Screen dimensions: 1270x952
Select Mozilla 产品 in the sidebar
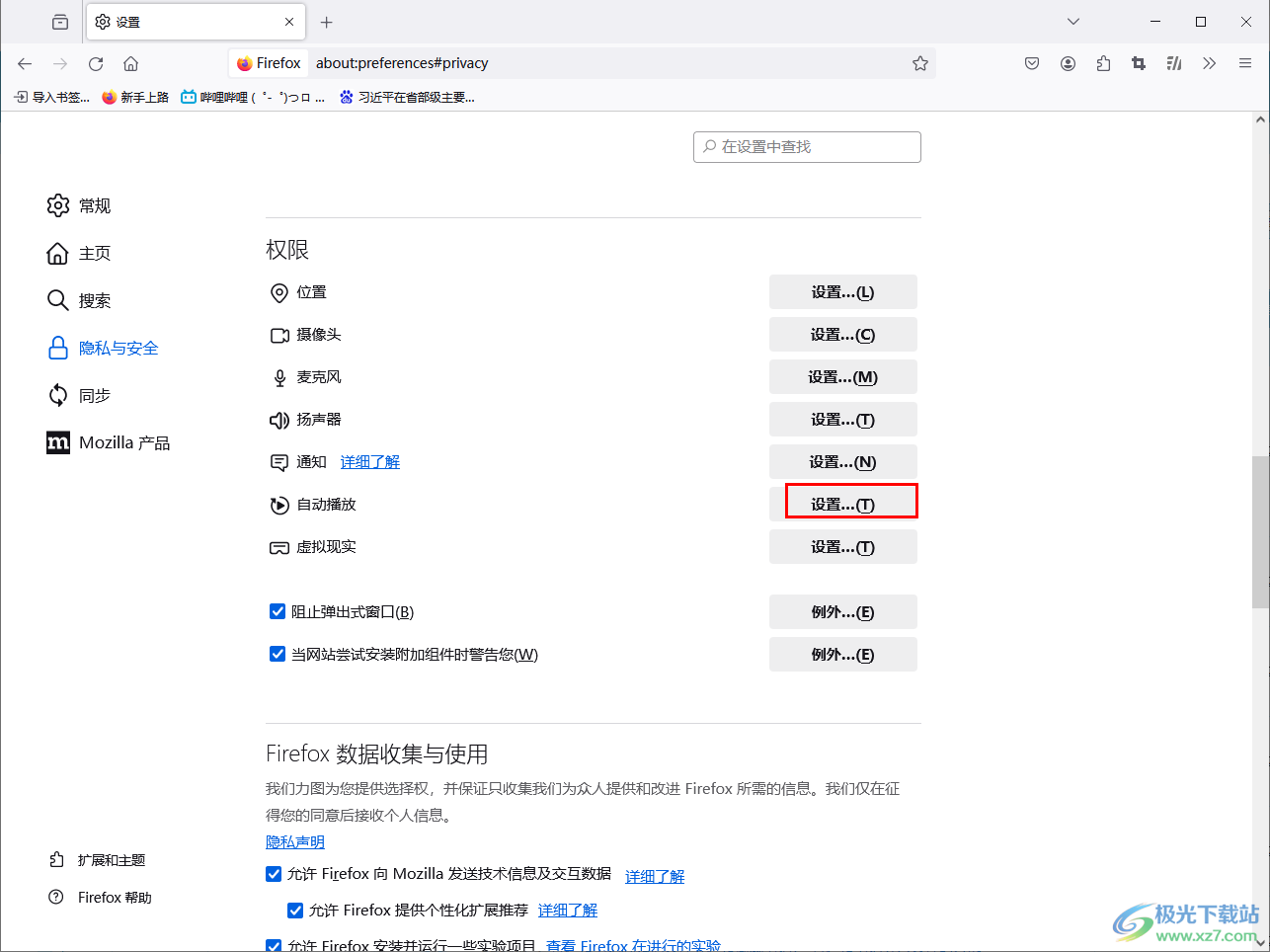pyautogui.click(x=109, y=442)
